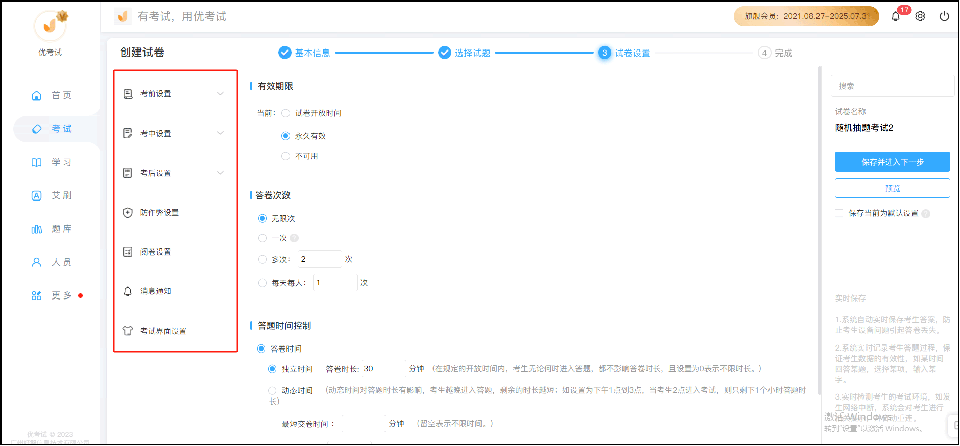The height and width of the screenshot is (446, 960).
Task: Expand the 考前设置 chevron
Action: [220, 94]
